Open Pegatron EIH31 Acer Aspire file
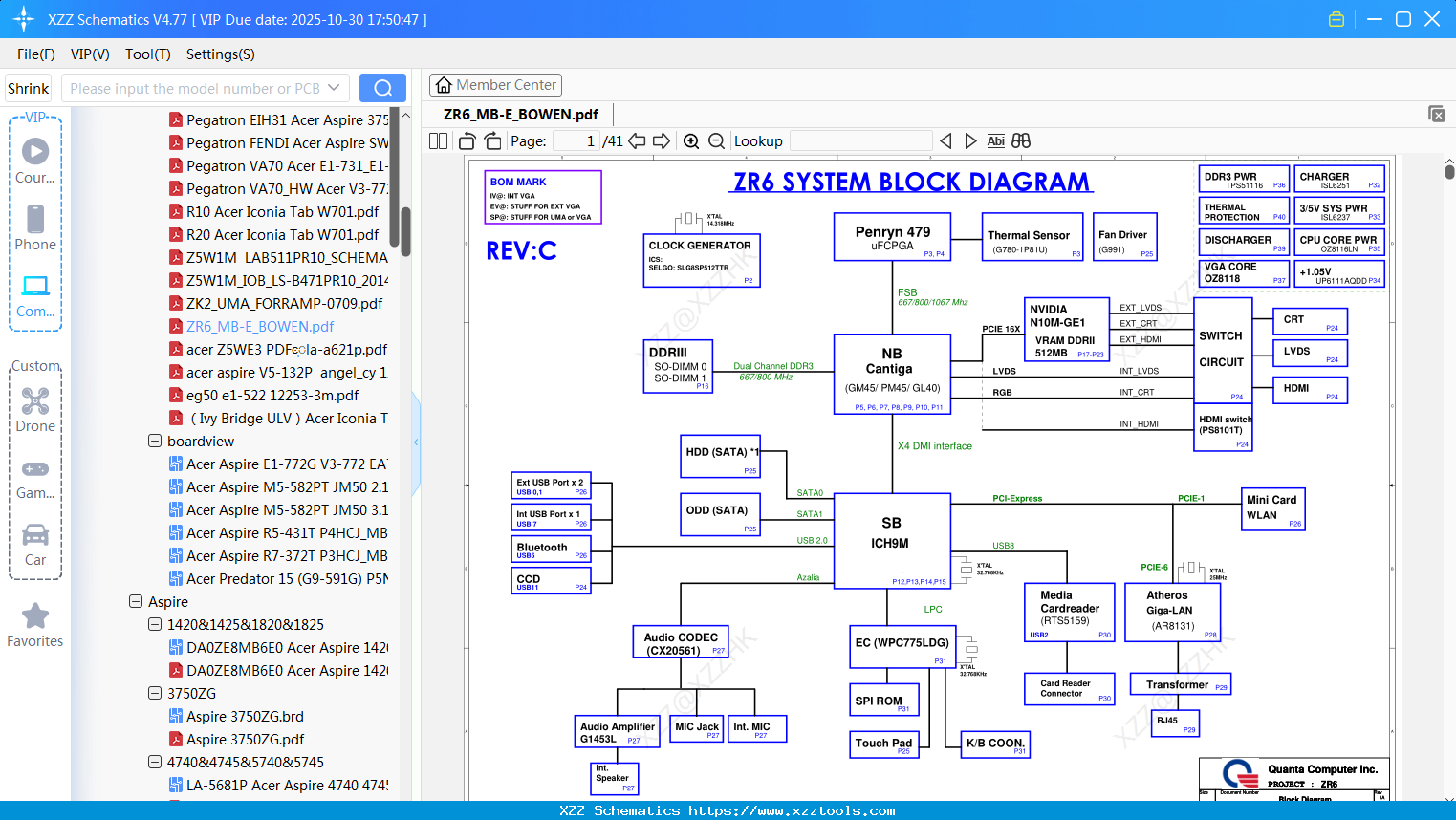Screen dimensions: 1456x820 (288, 119)
